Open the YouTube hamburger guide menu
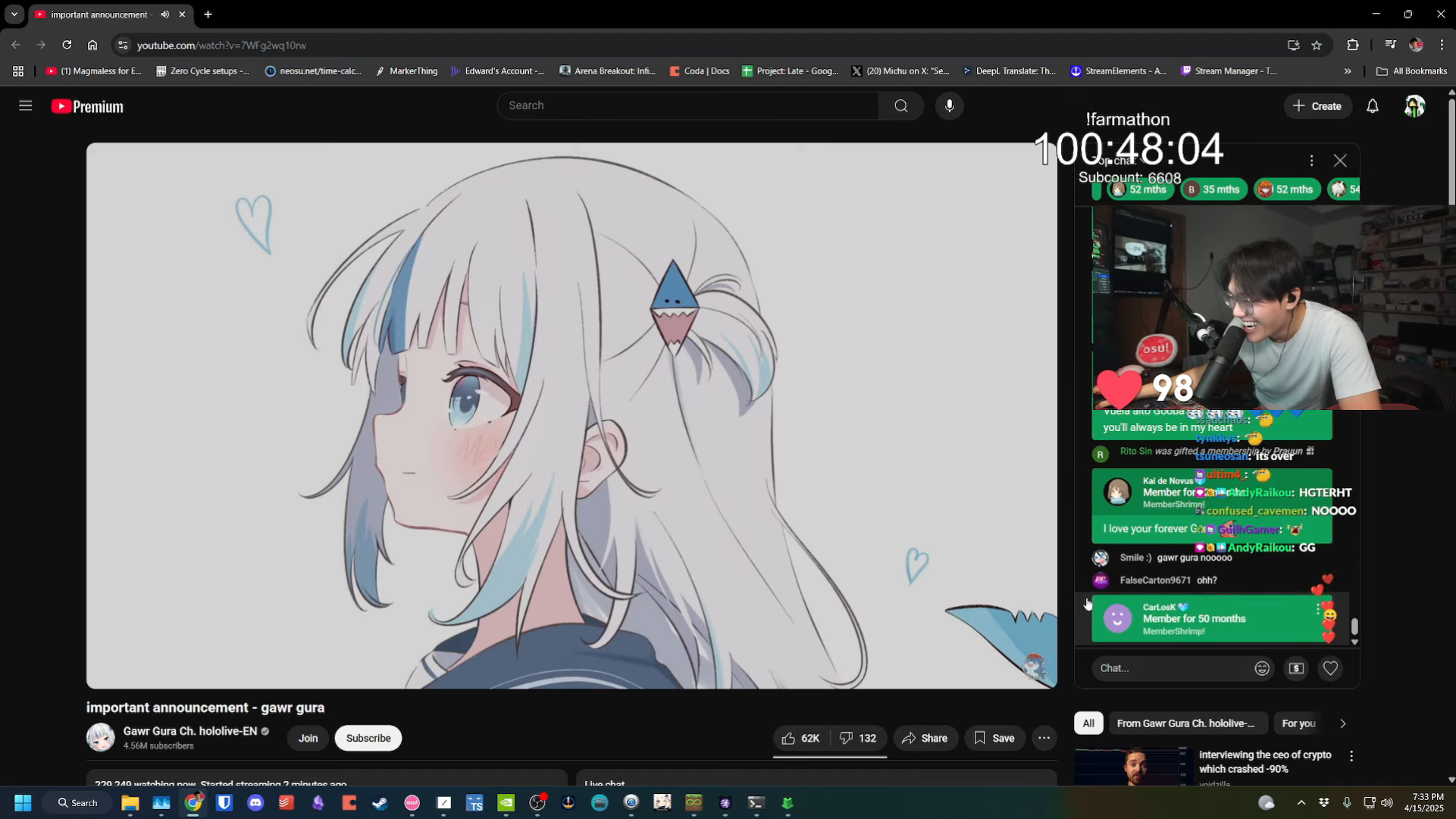The height and width of the screenshot is (819, 1456). point(25,106)
